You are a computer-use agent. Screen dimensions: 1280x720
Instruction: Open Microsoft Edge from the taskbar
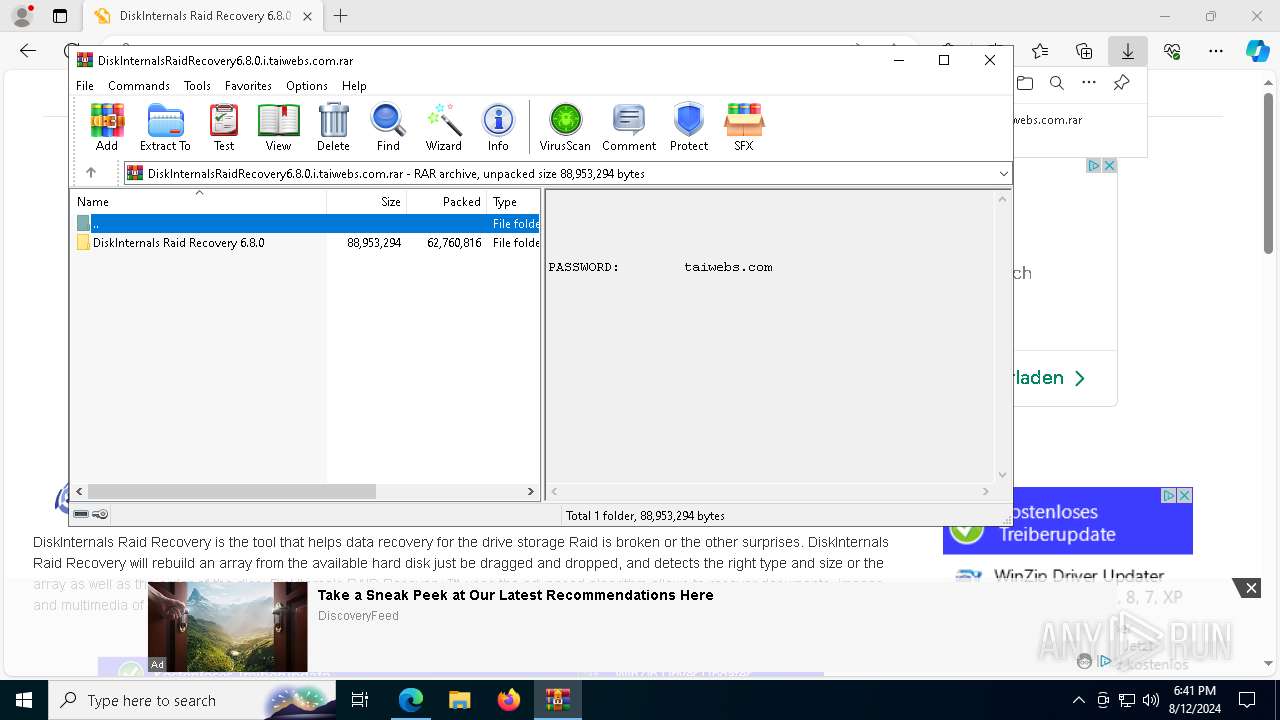point(411,700)
